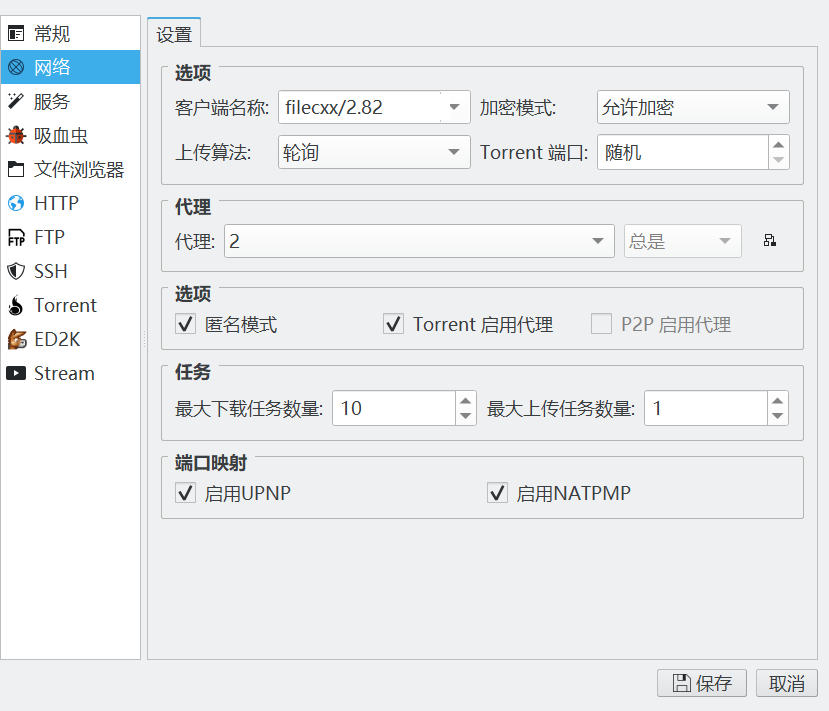Click the Torrent flame icon
829x711 pixels.
click(16, 305)
